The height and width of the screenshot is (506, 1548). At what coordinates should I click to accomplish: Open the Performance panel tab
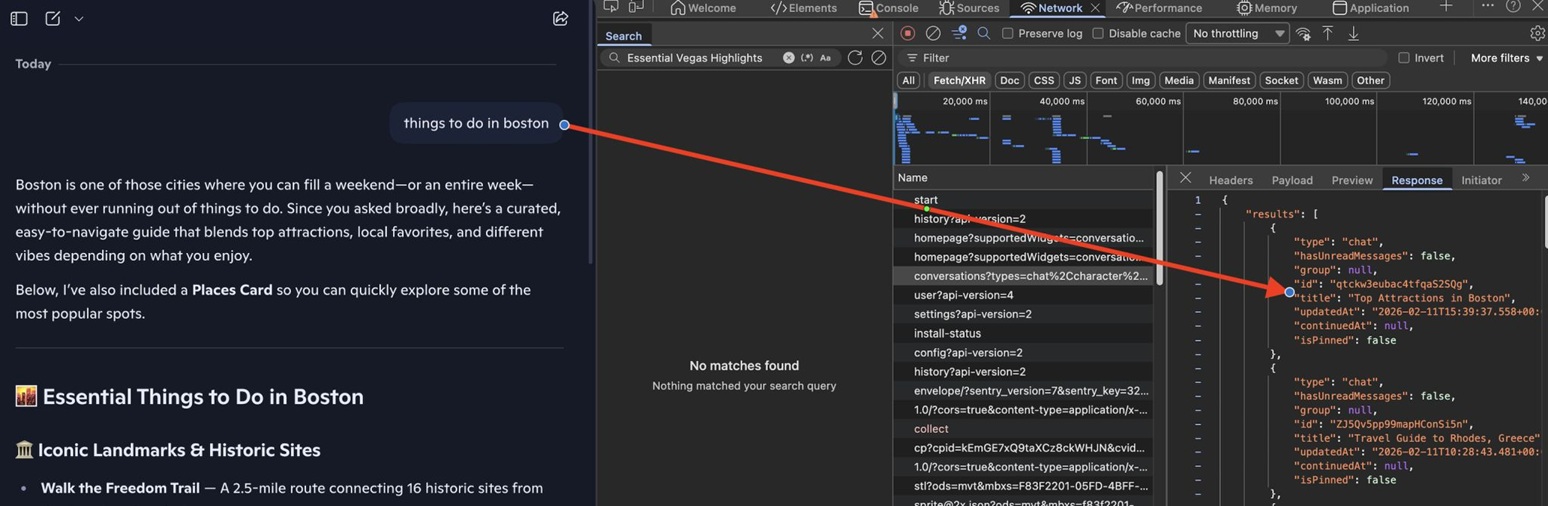click(1159, 8)
